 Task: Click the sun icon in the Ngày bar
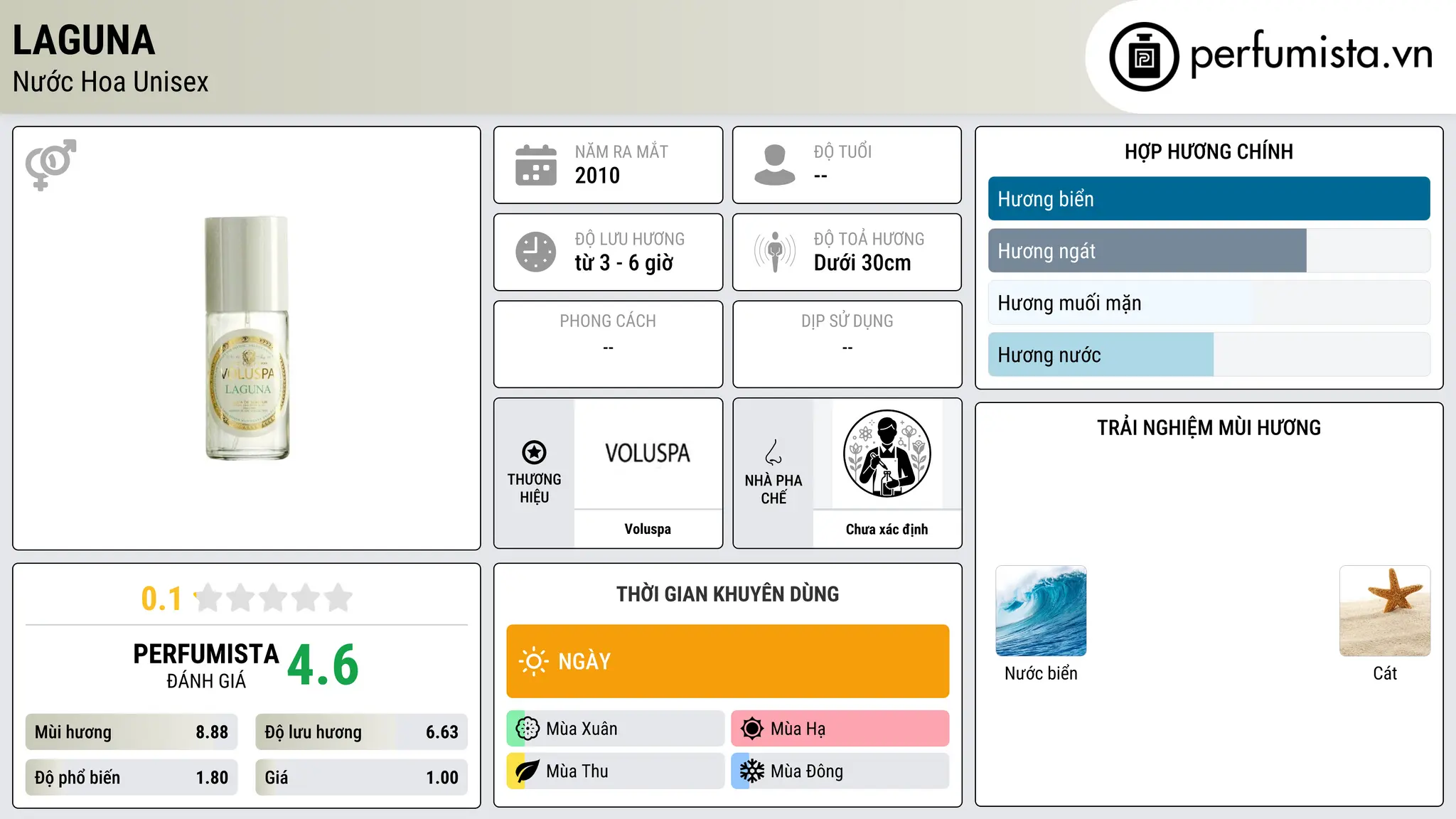pos(533,661)
